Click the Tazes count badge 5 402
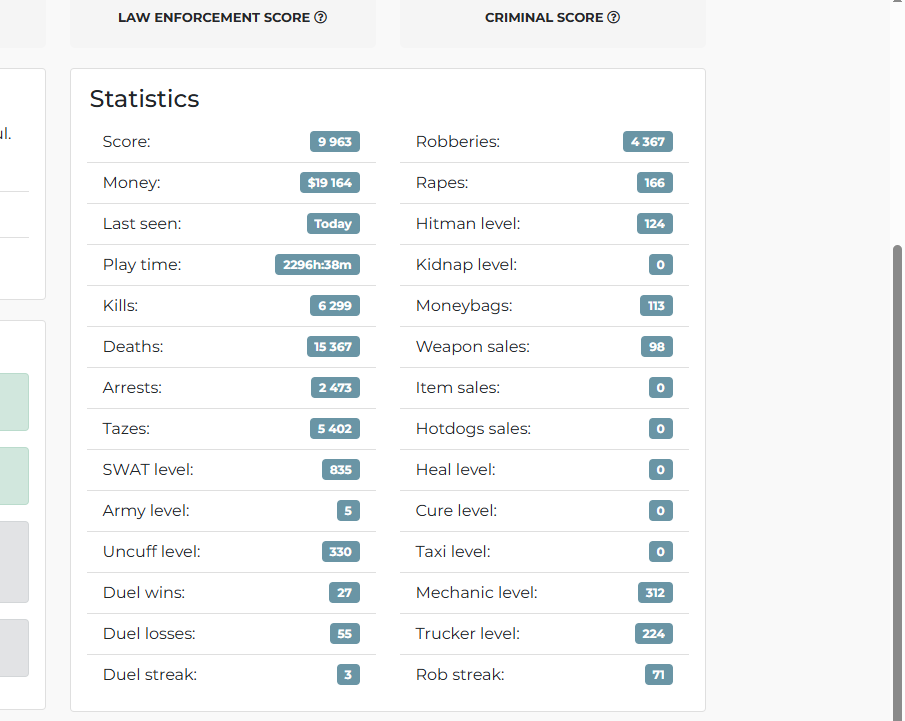The image size is (905, 721). click(335, 428)
